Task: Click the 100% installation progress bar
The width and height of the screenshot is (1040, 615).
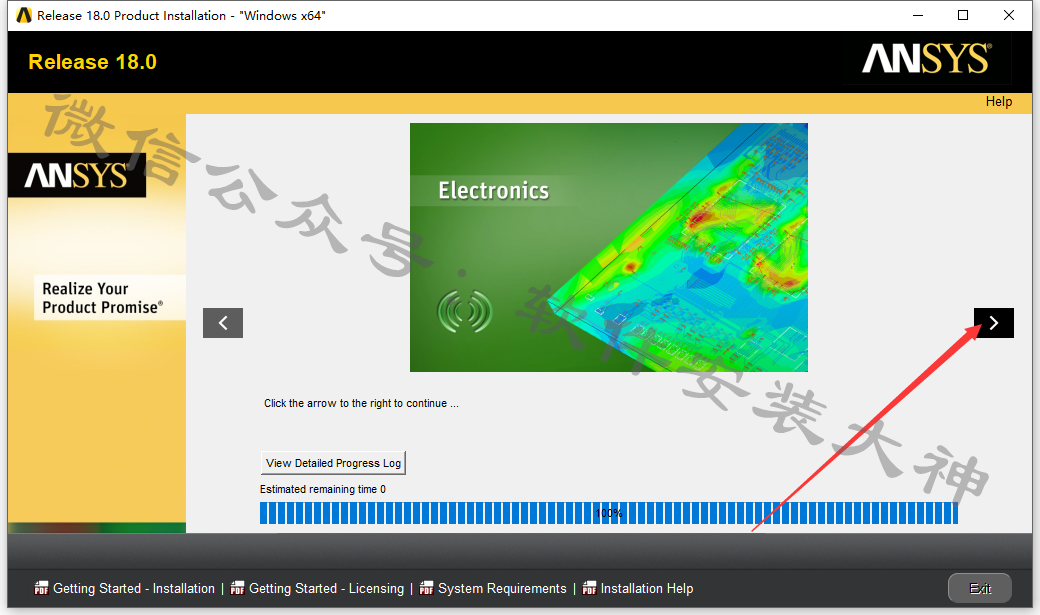Action: click(609, 513)
